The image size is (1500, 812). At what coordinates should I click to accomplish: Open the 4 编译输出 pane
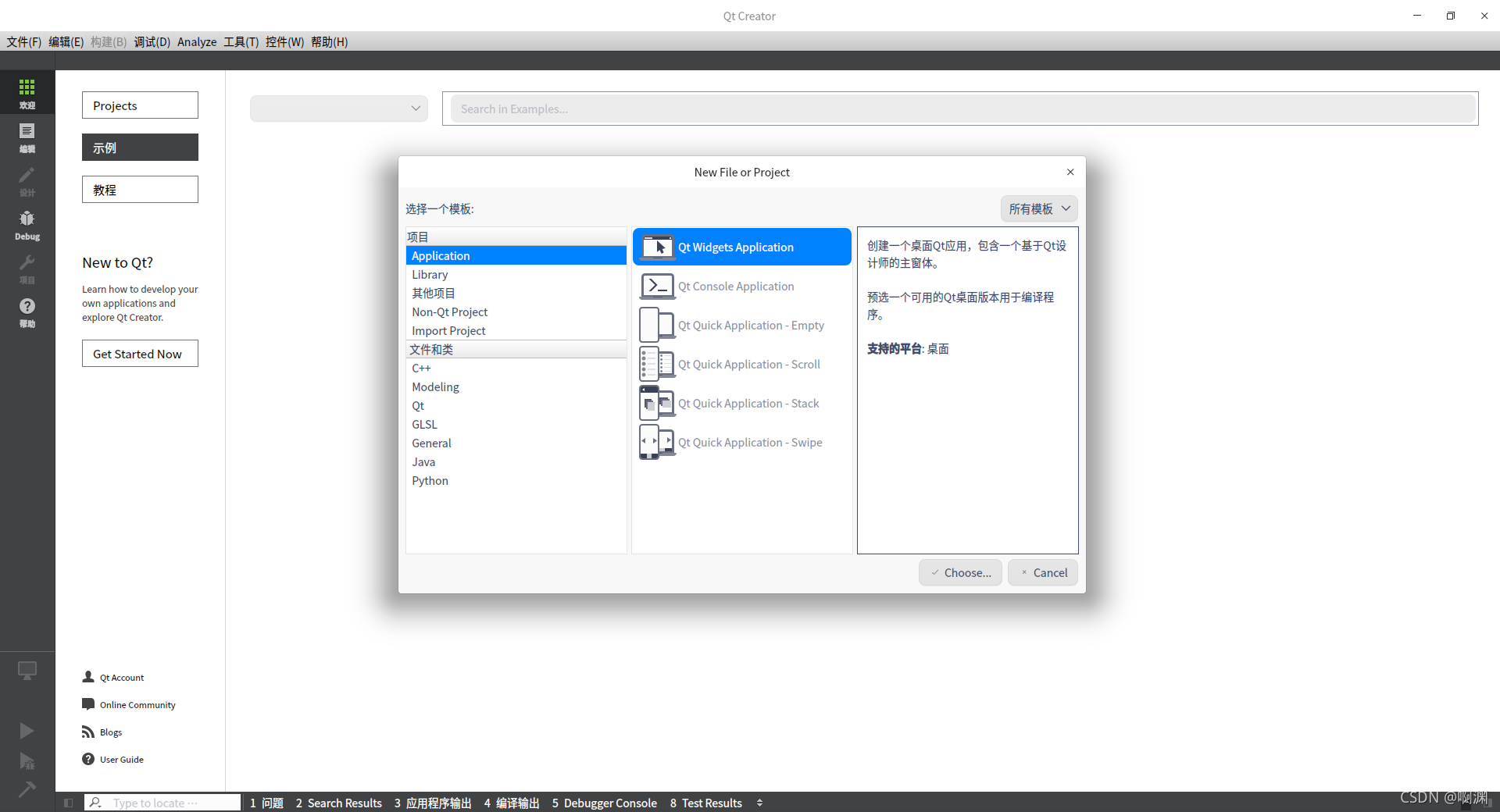512,803
